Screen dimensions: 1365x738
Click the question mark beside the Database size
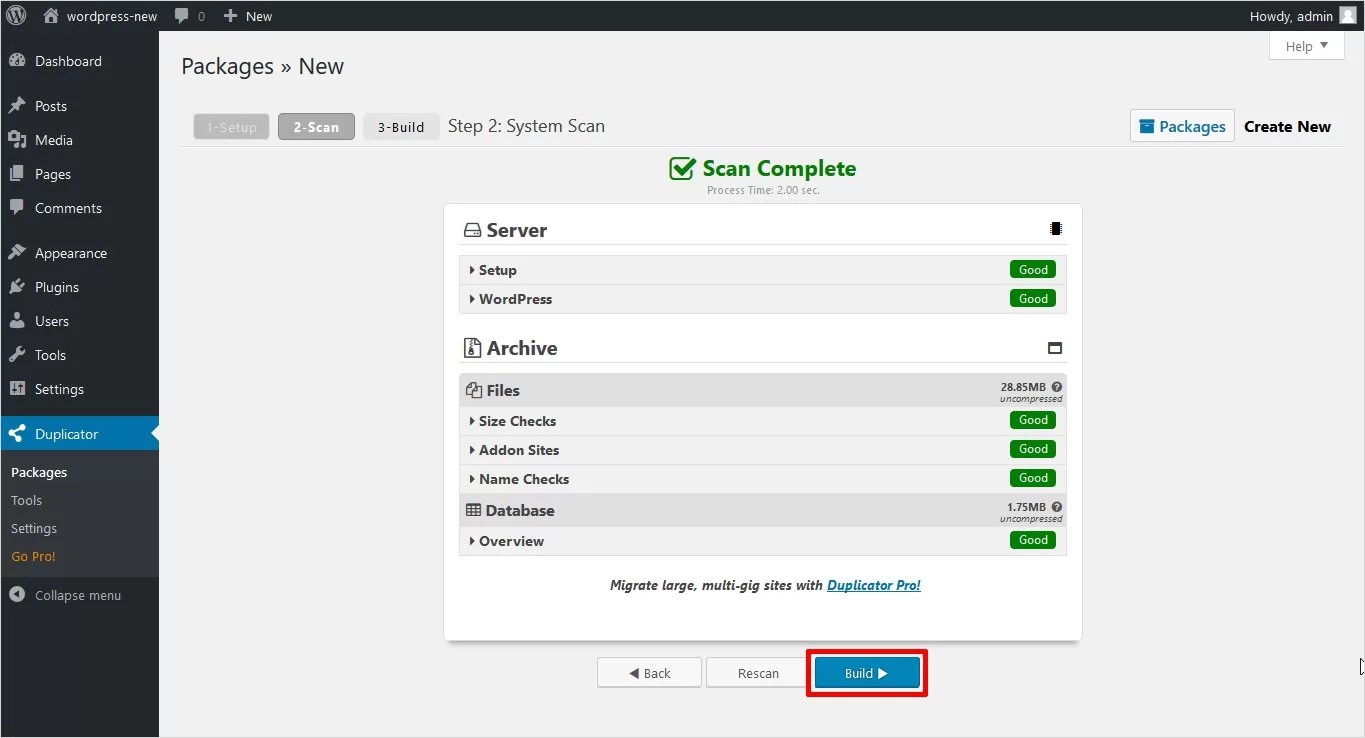click(x=1057, y=507)
